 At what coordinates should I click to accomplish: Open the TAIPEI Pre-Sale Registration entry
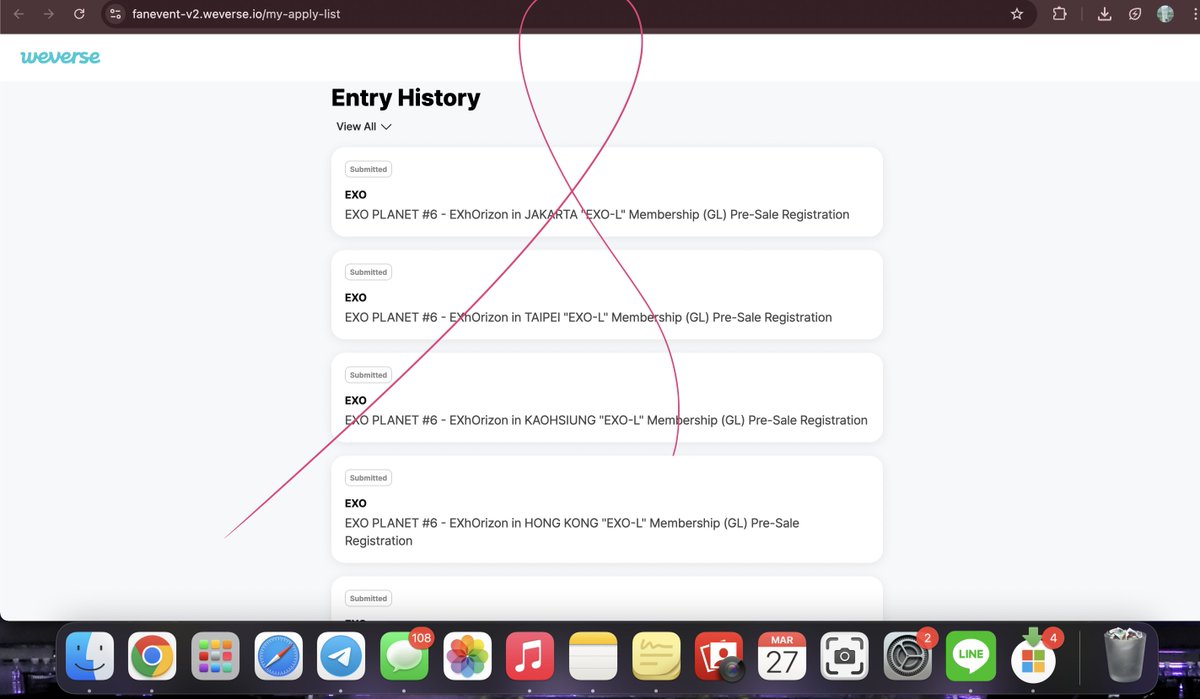point(607,295)
